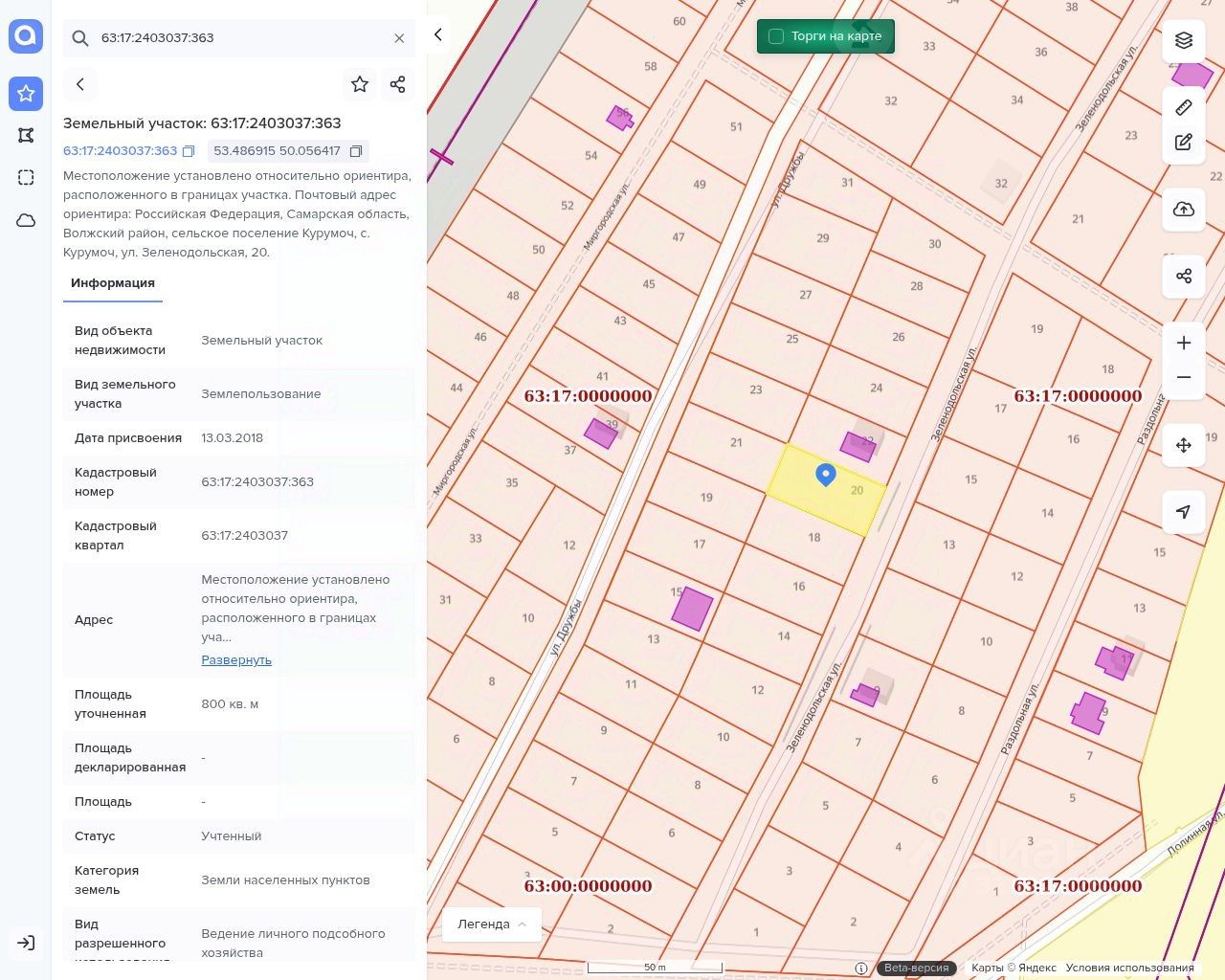Click the login icon at sidebar bottom
The width and height of the screenshot is (1225, 980).
(x=26, y=943)
